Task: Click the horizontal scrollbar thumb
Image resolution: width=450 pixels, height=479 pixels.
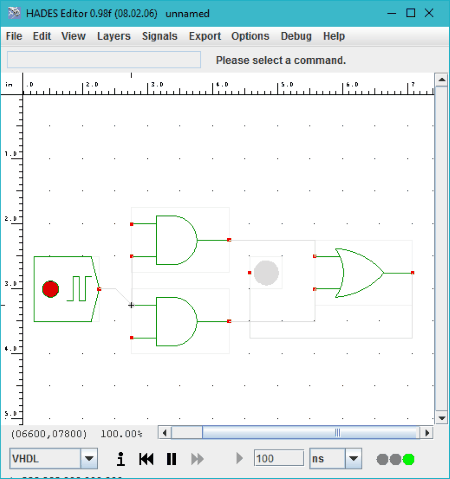Action: point(310,433)
